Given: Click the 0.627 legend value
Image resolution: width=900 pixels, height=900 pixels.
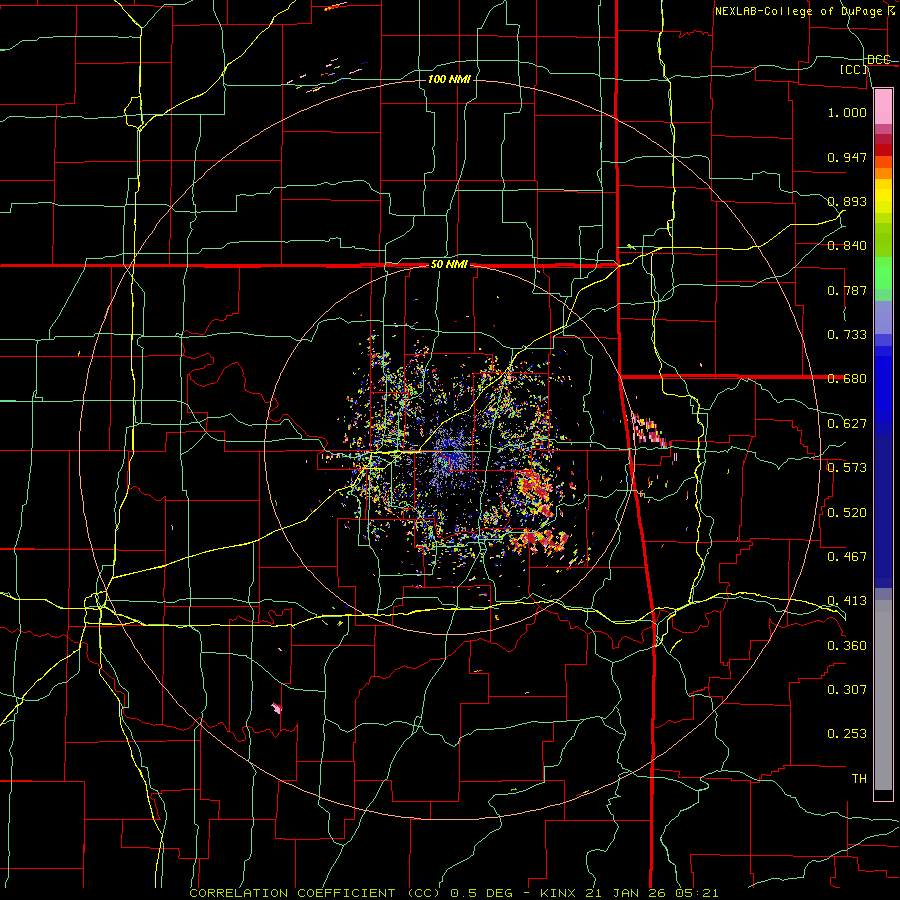Looking at the screenshot, I should pyautogui.click(x=847, y=424).
